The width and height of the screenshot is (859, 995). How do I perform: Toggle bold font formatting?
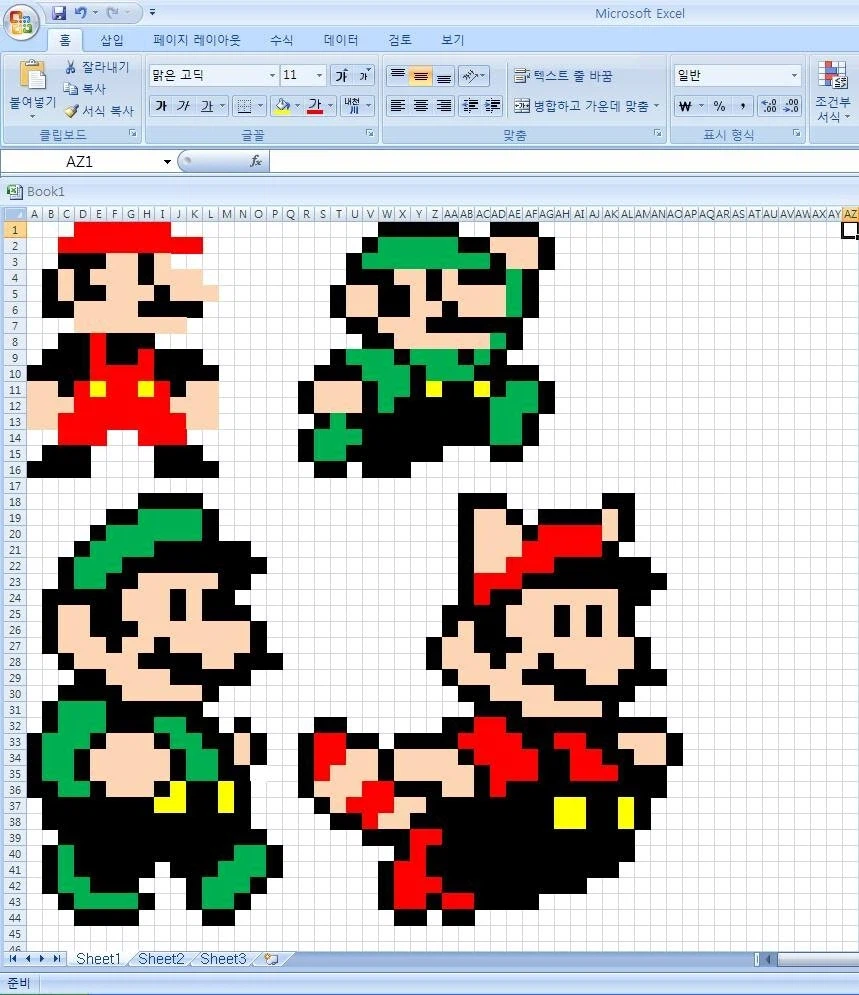[x=160, y=106]
